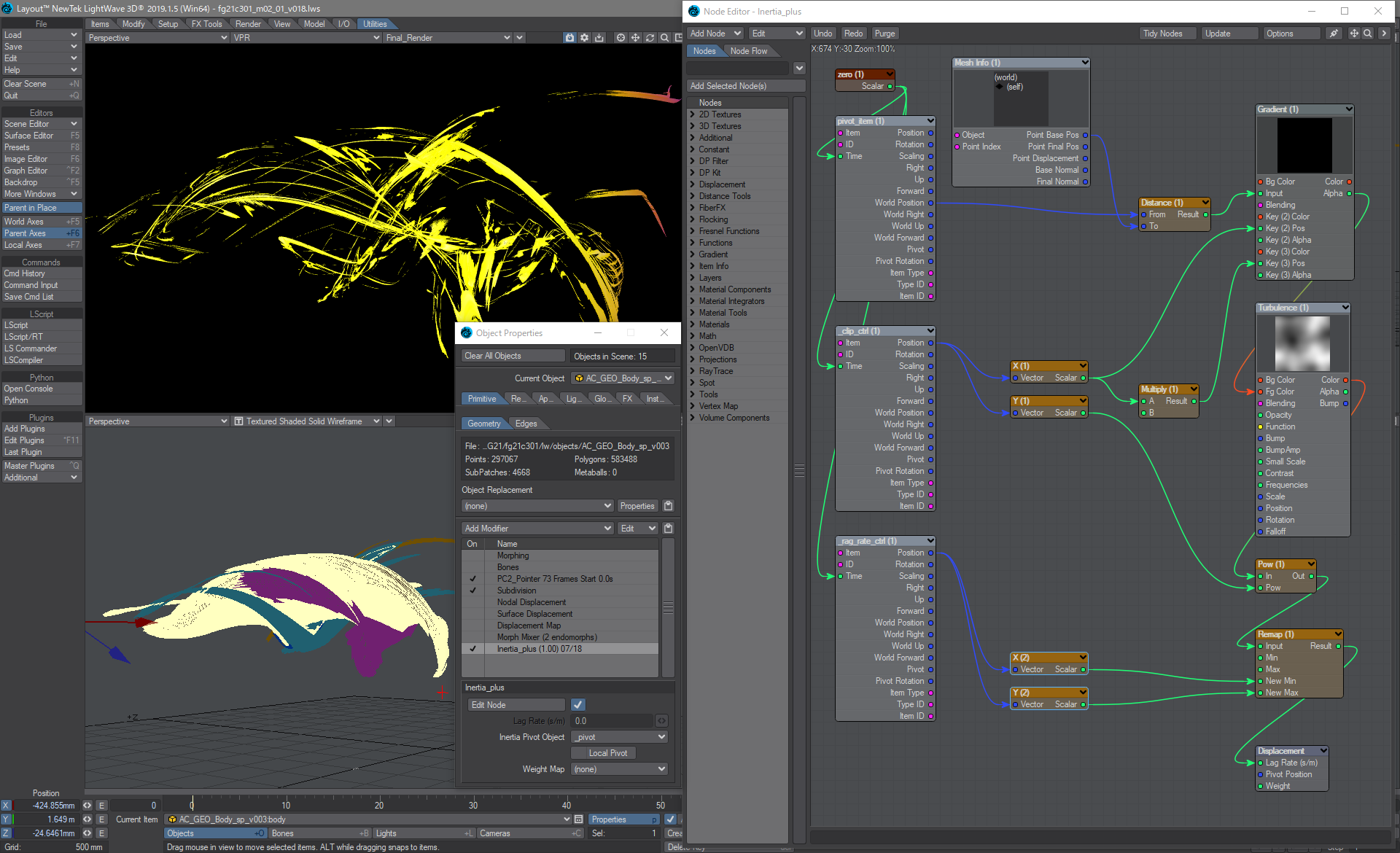Image resolution: width=1400 pixels, height=853 pixels.
Task: Click the Add Selected Node(s) button
Action: (x=745, y=87)
